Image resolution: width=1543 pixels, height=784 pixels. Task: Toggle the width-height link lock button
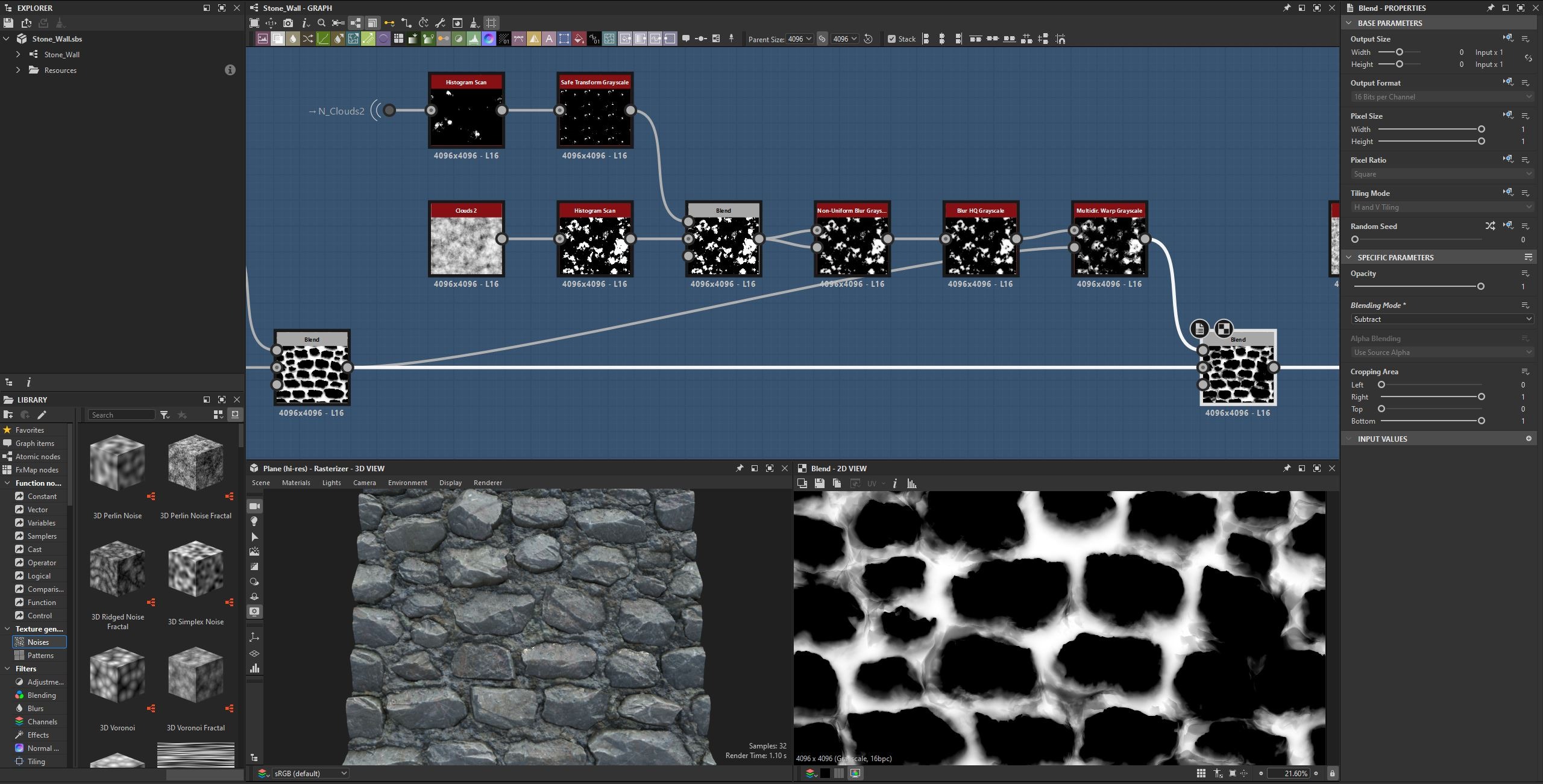pos(822,39)
